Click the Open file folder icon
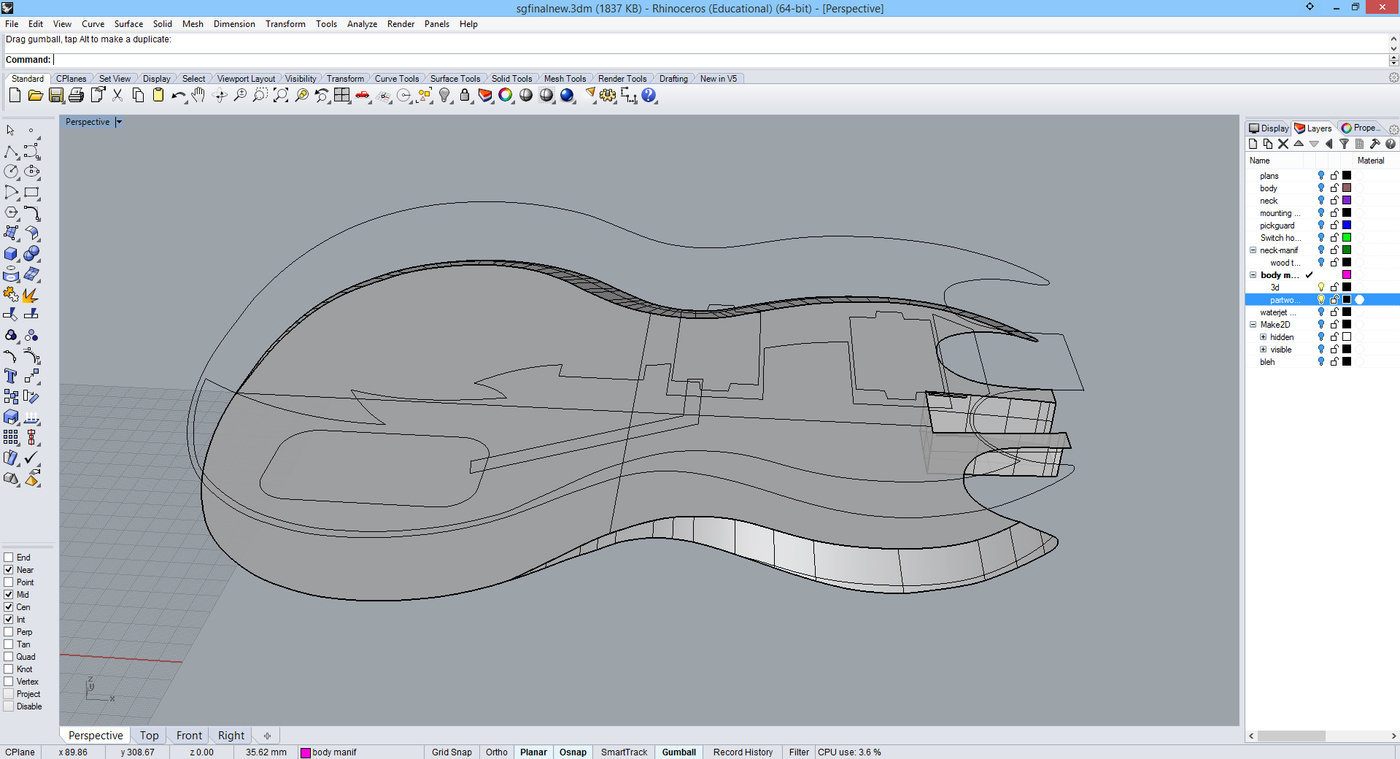The width and height of the screenshot is (1400, 759). click(35, 95)
